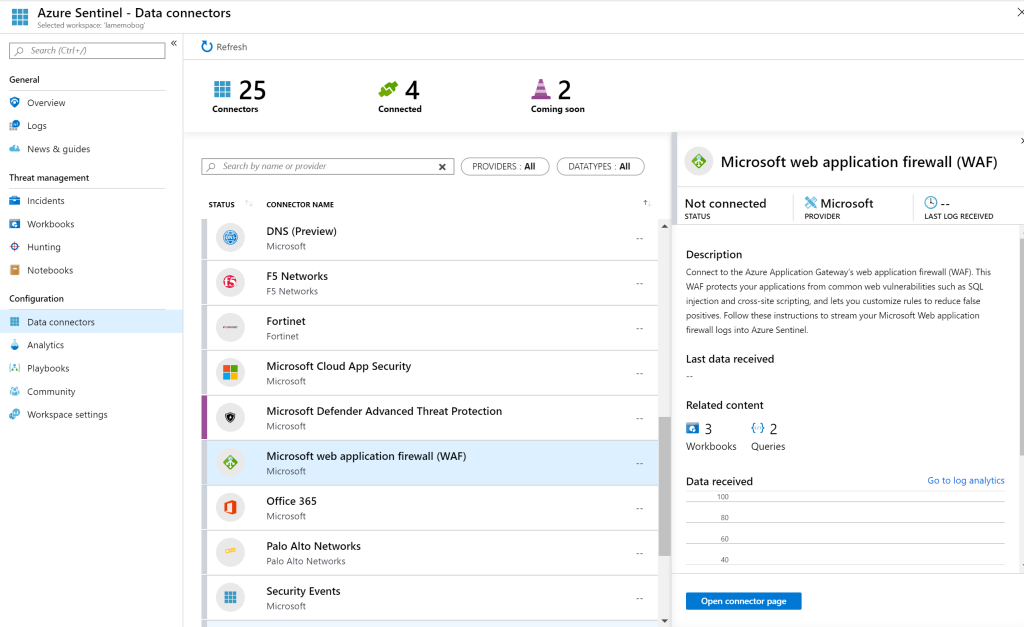Select the Security Events connector icon

pos(230,597)
